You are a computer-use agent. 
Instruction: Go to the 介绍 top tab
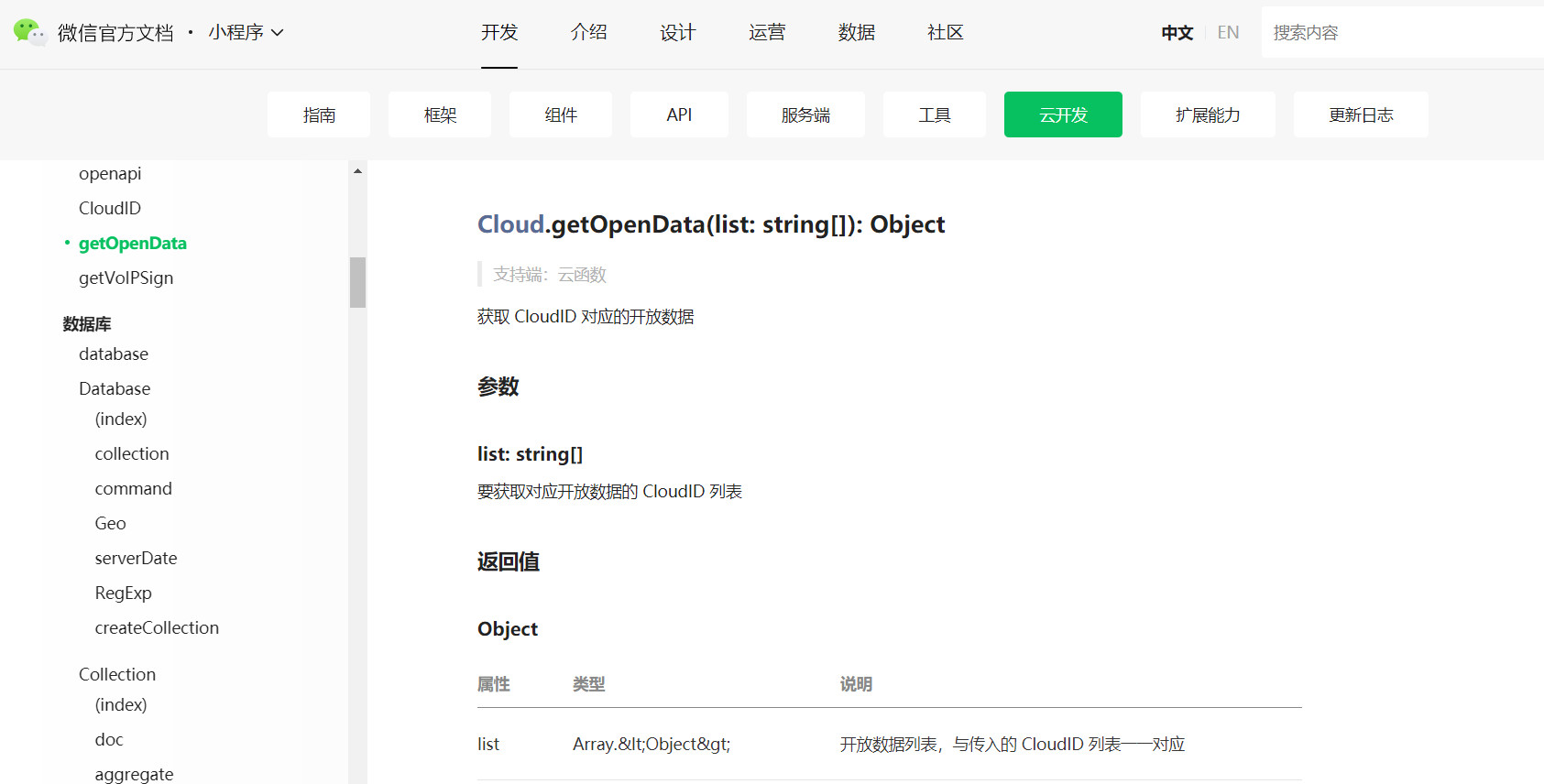[588, 33]
